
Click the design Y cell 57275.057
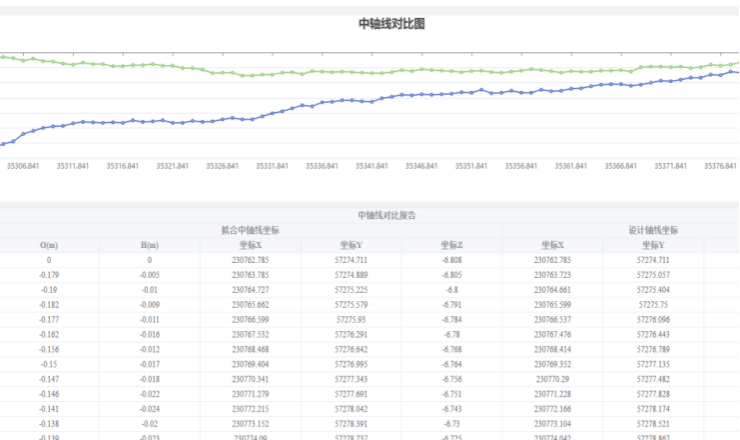point(653,275)
